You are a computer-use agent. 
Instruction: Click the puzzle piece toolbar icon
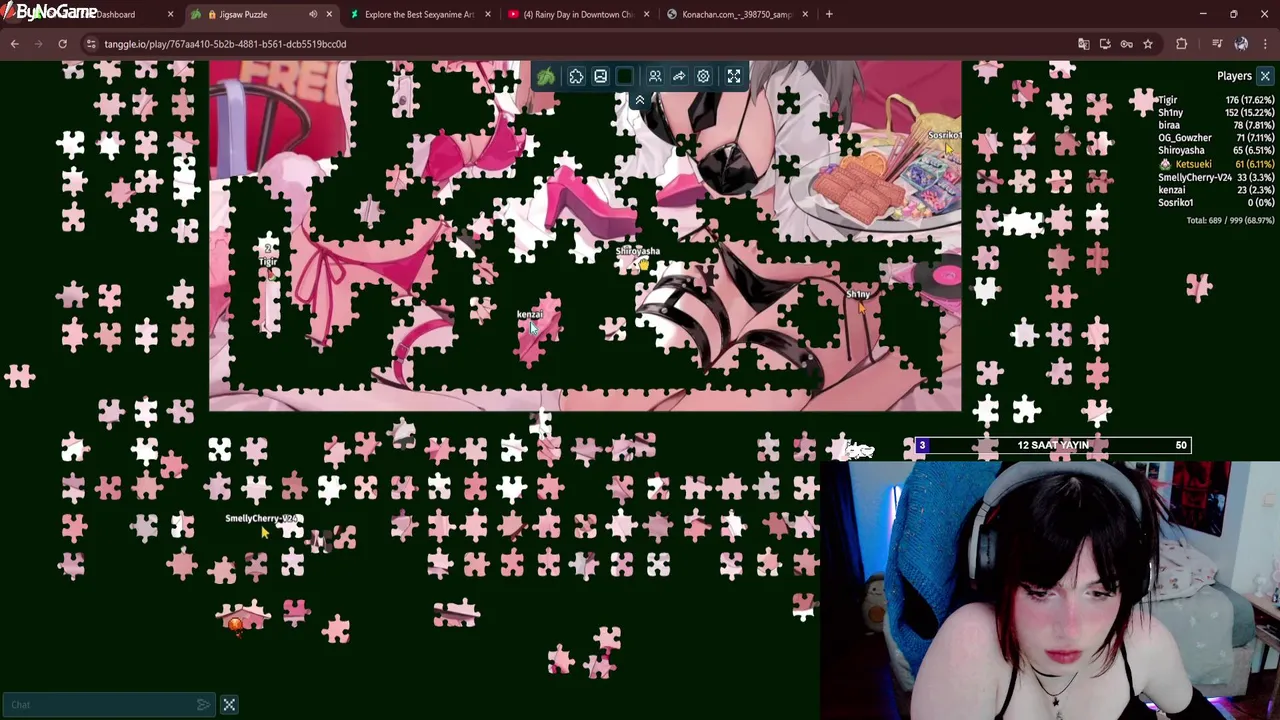click(x=576, y=77)
